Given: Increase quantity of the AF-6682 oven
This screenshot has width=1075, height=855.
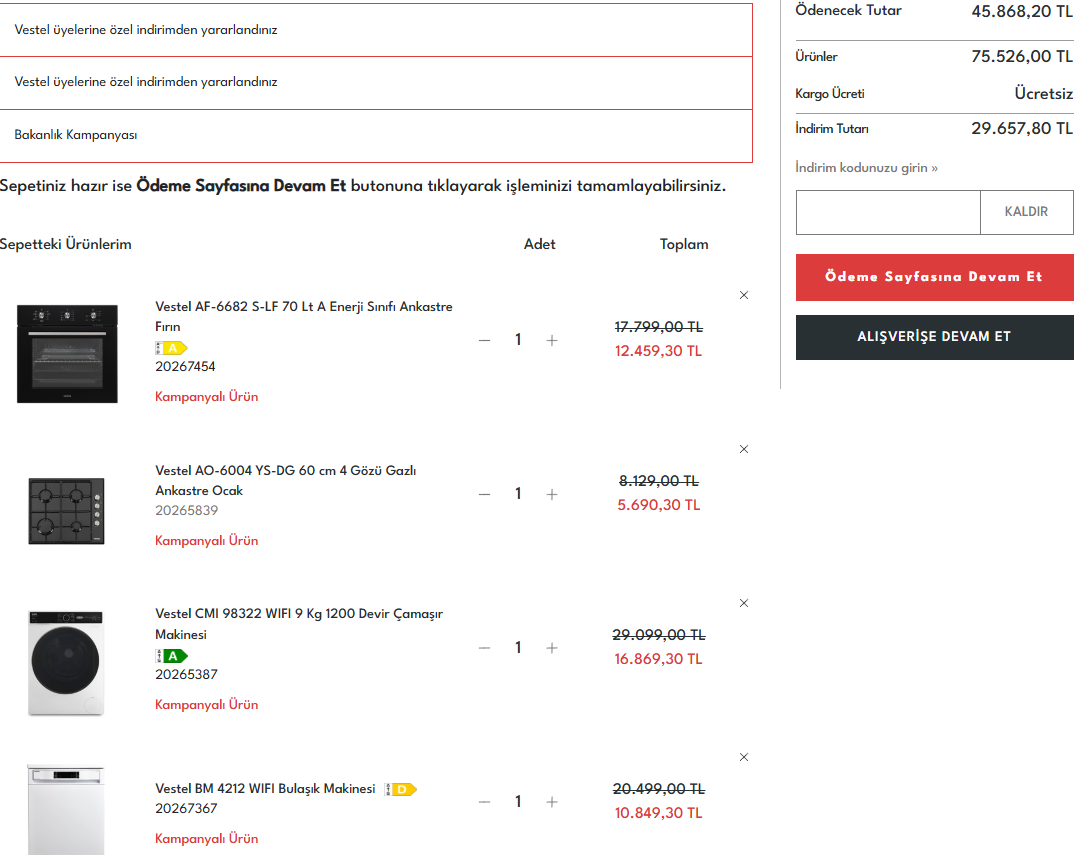Looking at the screenshot, I should click(x=552, y=340).
